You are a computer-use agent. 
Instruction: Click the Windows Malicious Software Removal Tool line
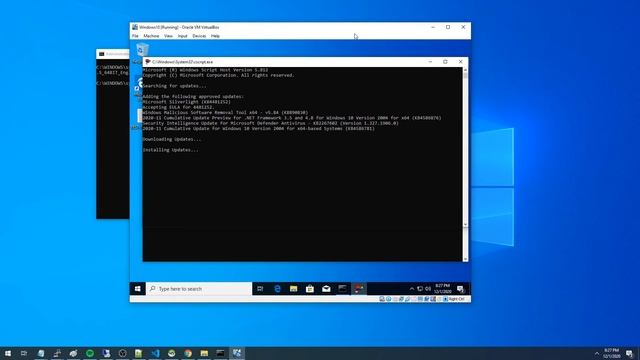[x=225, y=113]
